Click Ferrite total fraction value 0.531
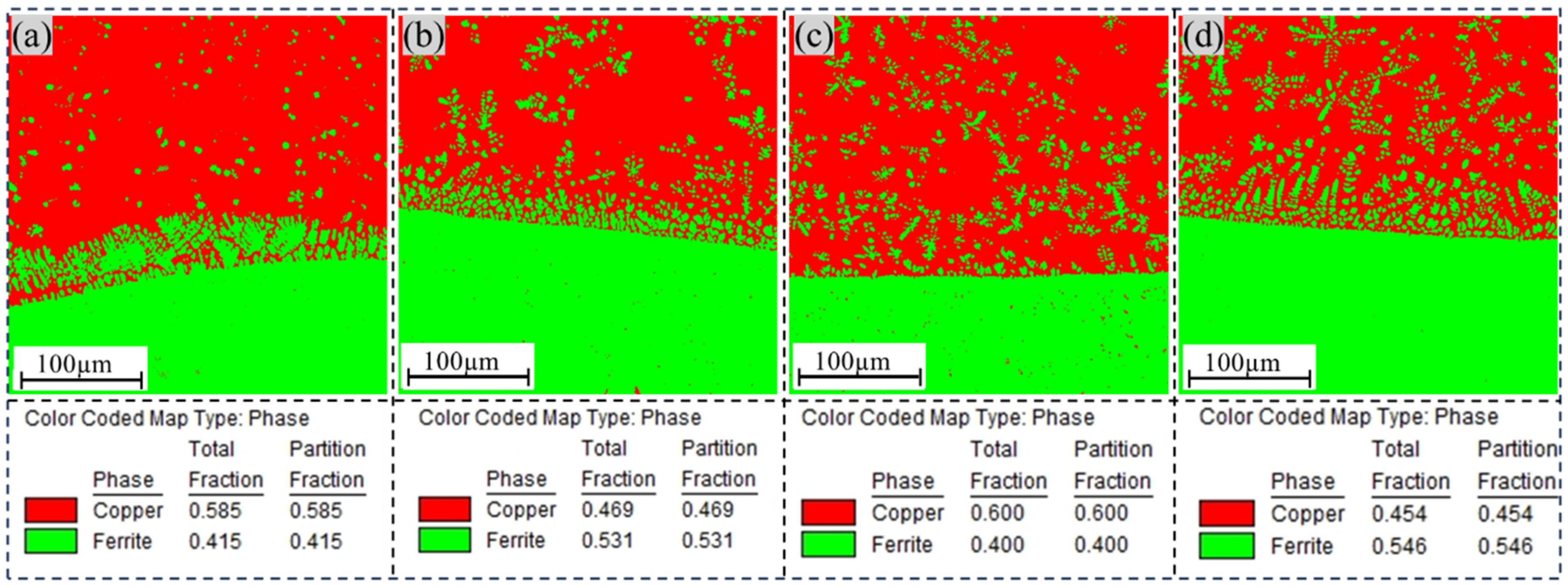This screenshot has height=587, width=1568. tap(607, 540)
